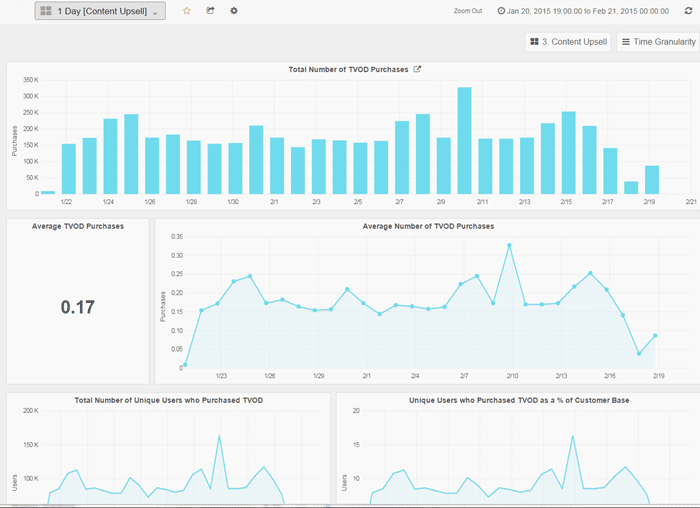Open external link icon beside Total TVOD Purchases
Viewport: 700px width, 508px height.
(x=417, y=69)
